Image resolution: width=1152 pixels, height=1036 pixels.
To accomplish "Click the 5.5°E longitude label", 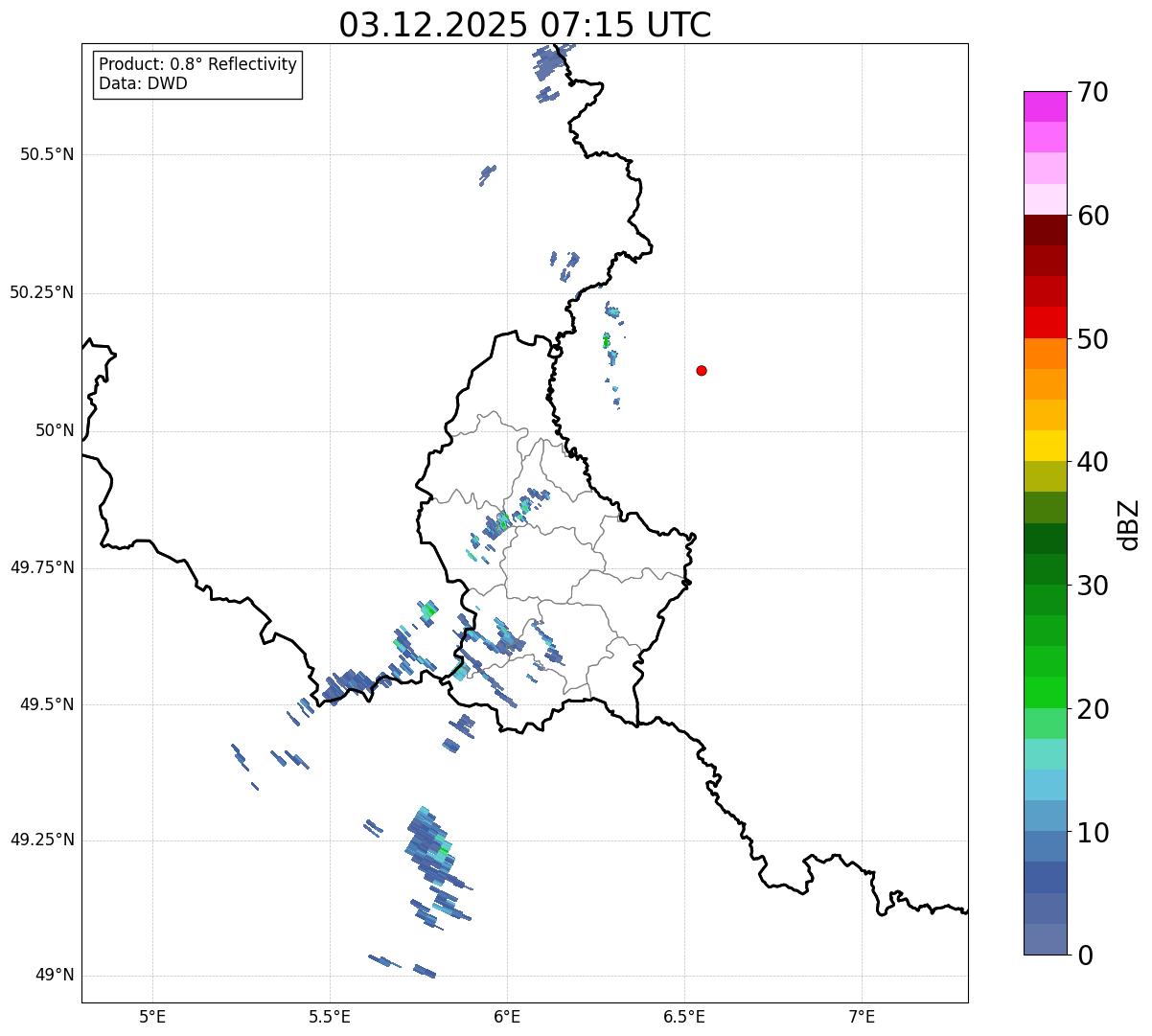I will point(330,1016).
